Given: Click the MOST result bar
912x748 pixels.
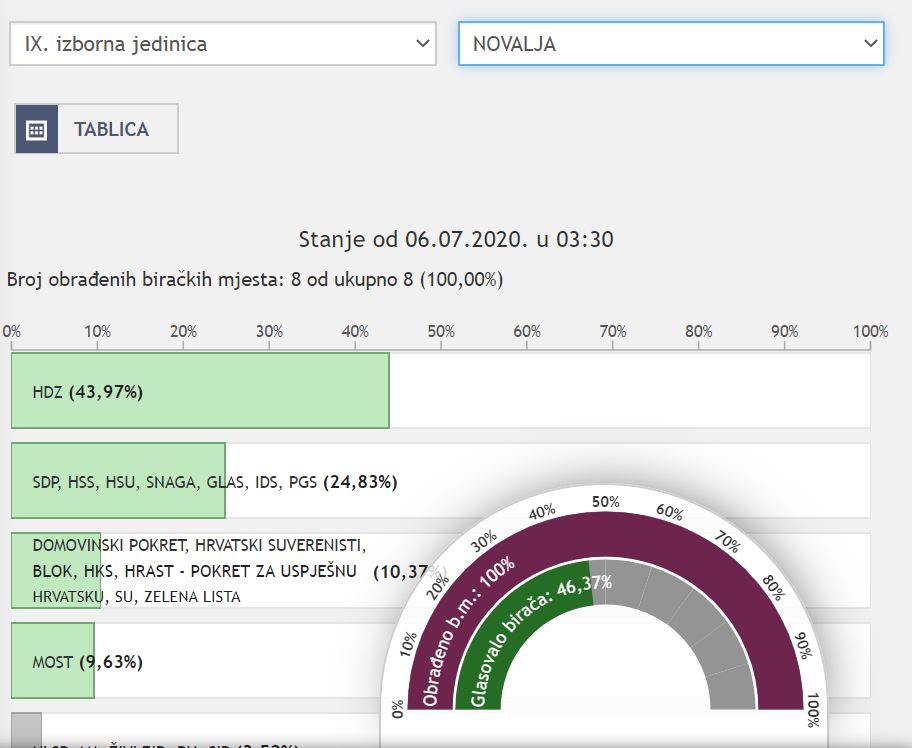Looking at the screenshot, I should tap(52, 661).
